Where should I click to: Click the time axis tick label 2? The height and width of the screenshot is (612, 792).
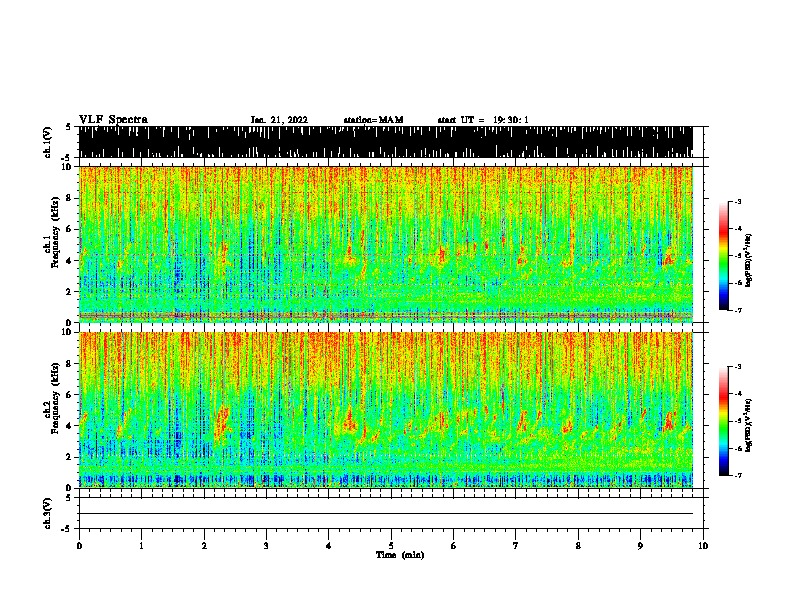(x=204, y=546)
